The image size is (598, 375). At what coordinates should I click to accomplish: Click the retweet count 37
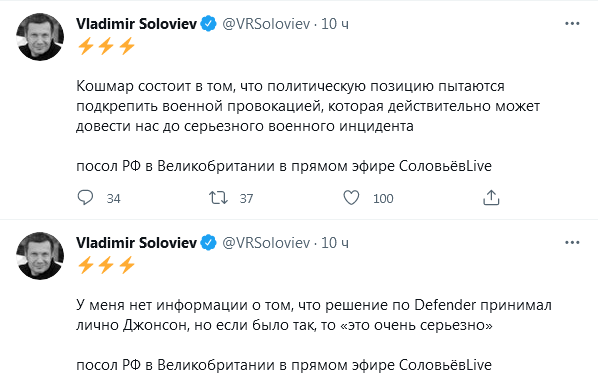click(x=246, y=198)
